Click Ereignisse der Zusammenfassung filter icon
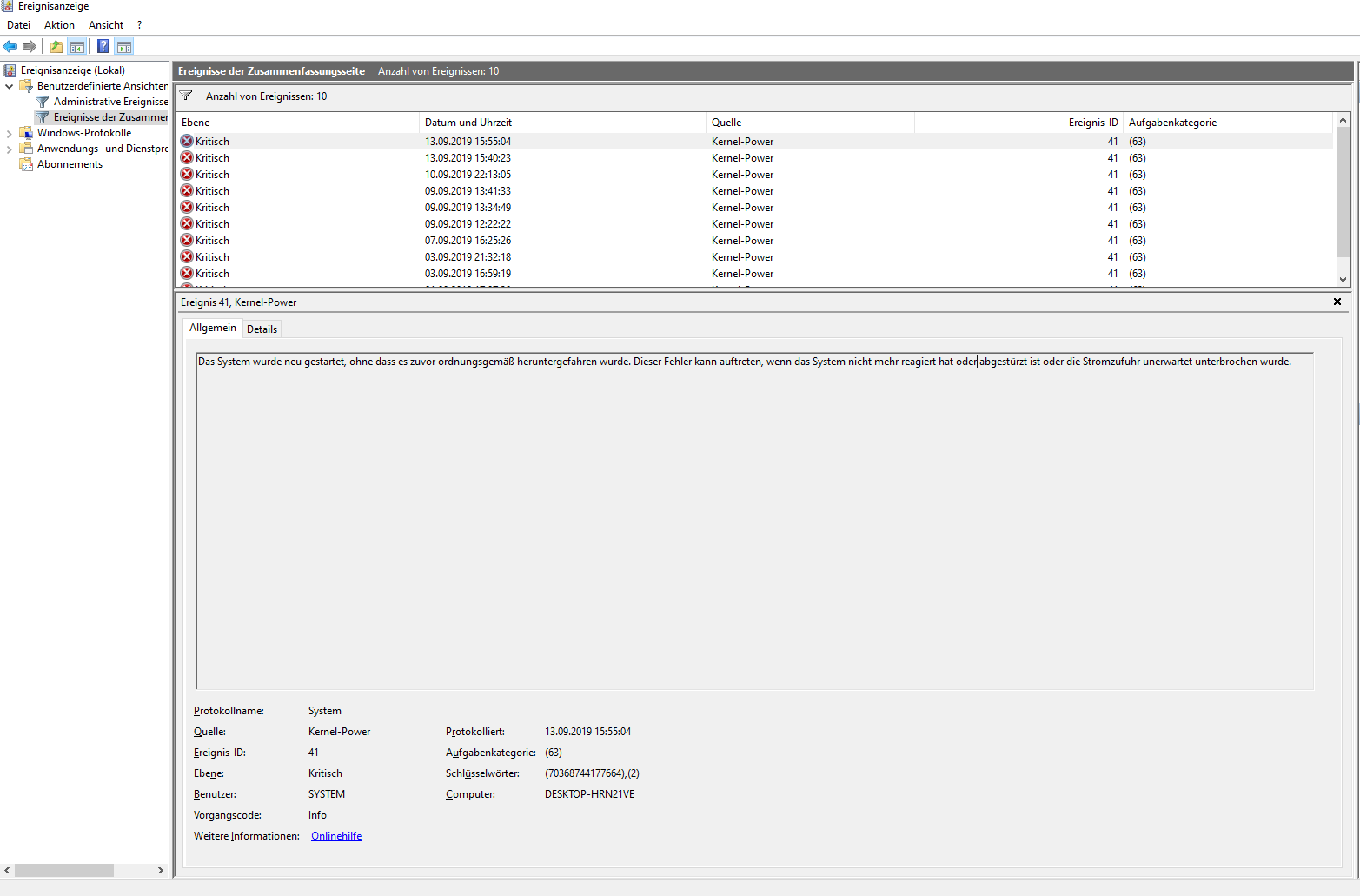This screenshot has height=896, width=1360. tap(43, 117)
